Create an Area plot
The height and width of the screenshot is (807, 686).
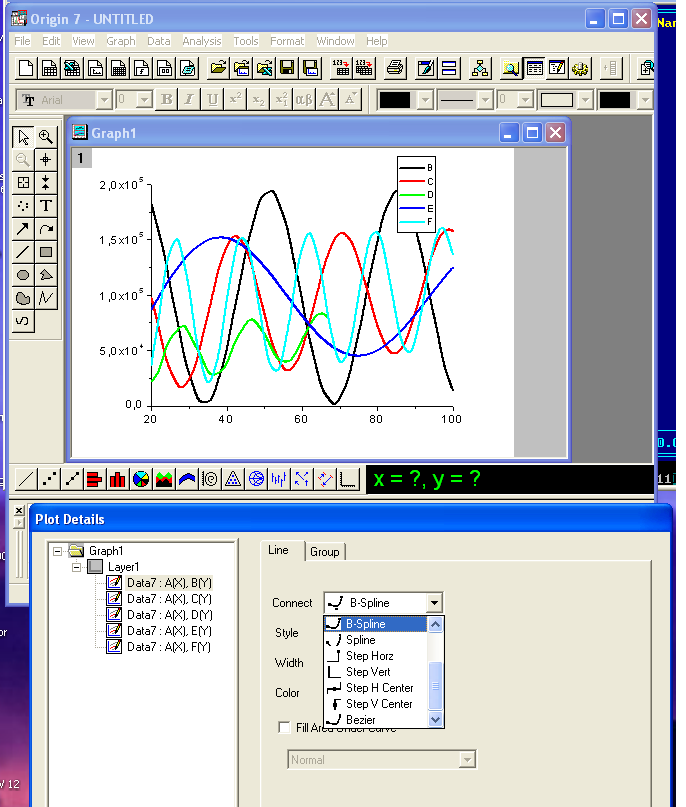(164, 479)
